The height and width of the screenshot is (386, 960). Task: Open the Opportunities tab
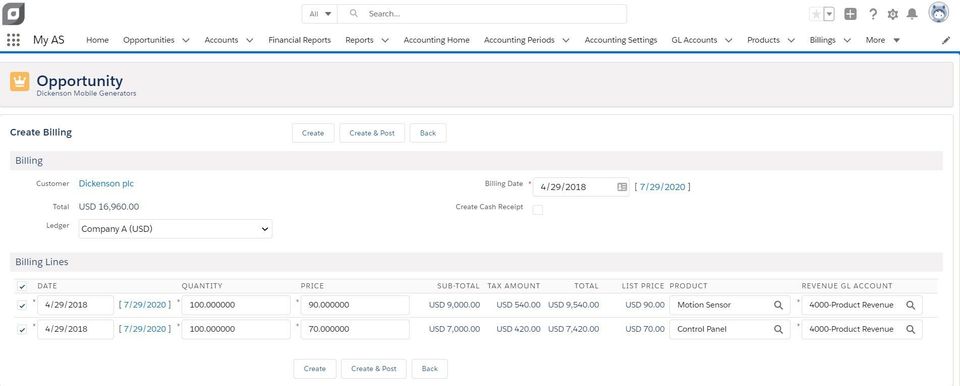point(149,40)
